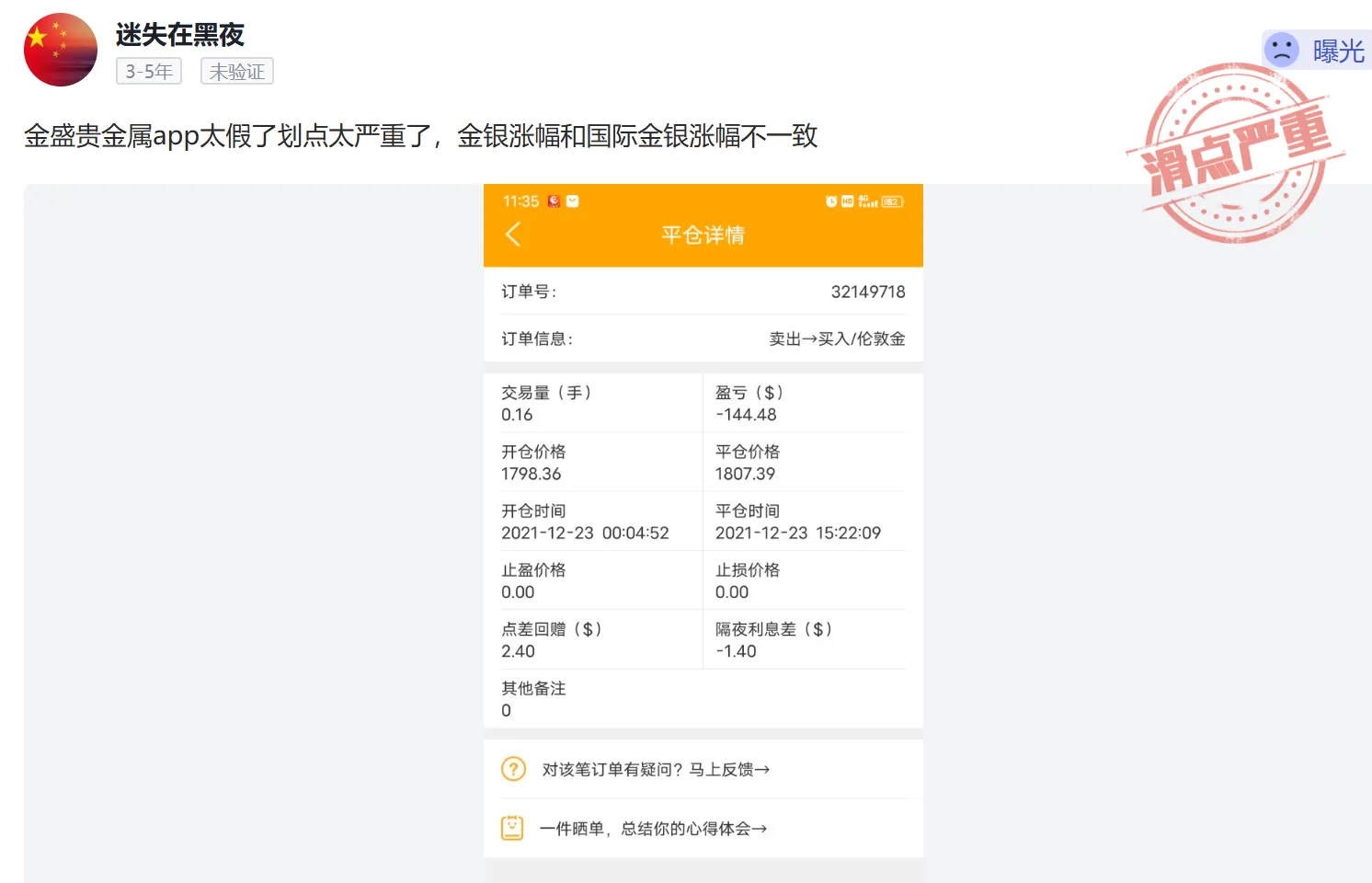Click the alarm clock icon in the phone status bar
The width and height of the screenshot is (1372, 883).
[x=831, y=201]
